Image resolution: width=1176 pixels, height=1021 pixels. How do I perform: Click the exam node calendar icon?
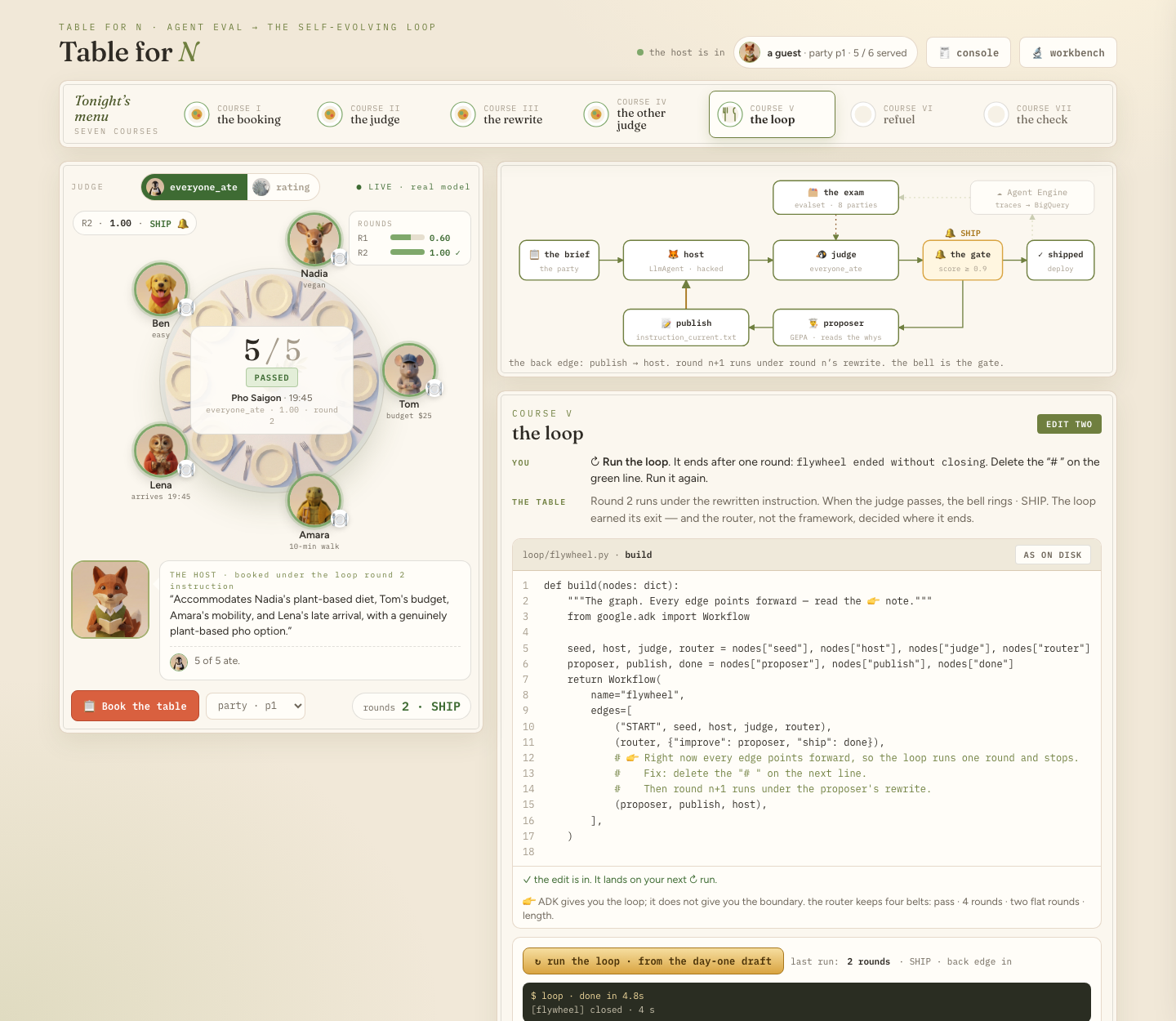813,192
